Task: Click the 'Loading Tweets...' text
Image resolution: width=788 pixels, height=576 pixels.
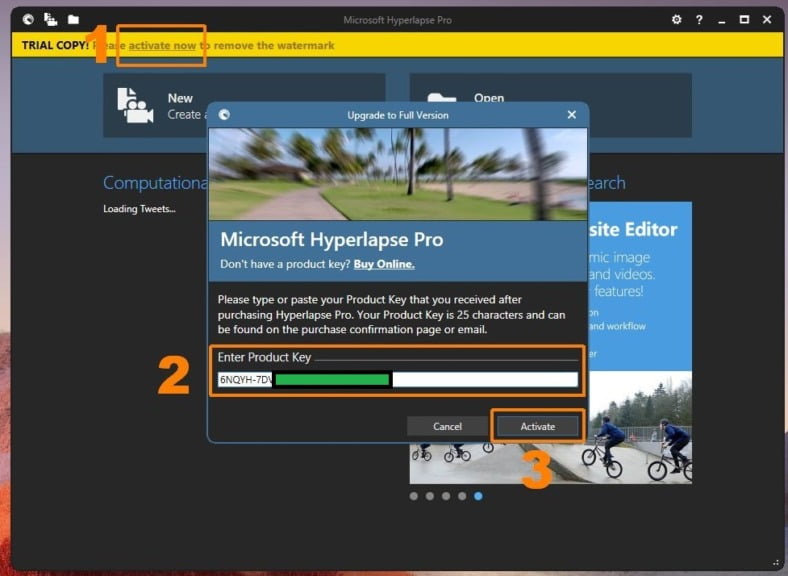Action: point(139,209)
